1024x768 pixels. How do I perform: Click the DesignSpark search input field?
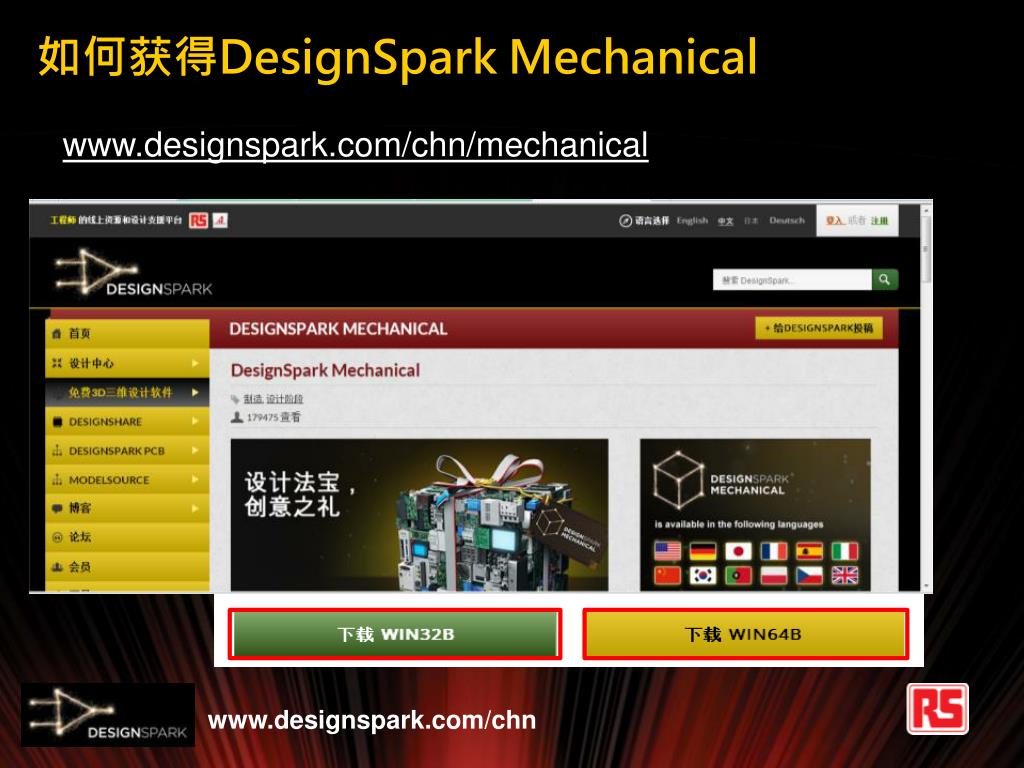coord(792,280)
